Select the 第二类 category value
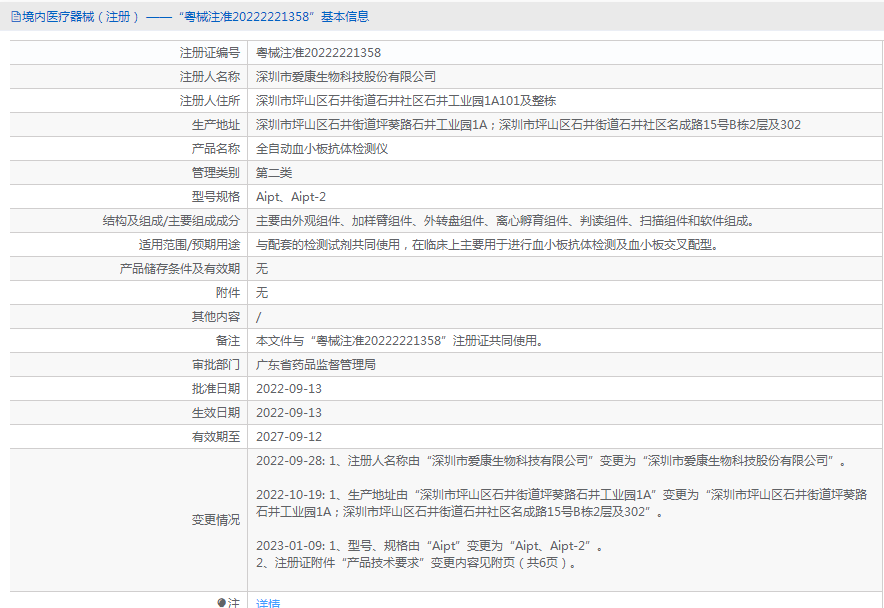884x608 pixels. [x=274, y=173]
